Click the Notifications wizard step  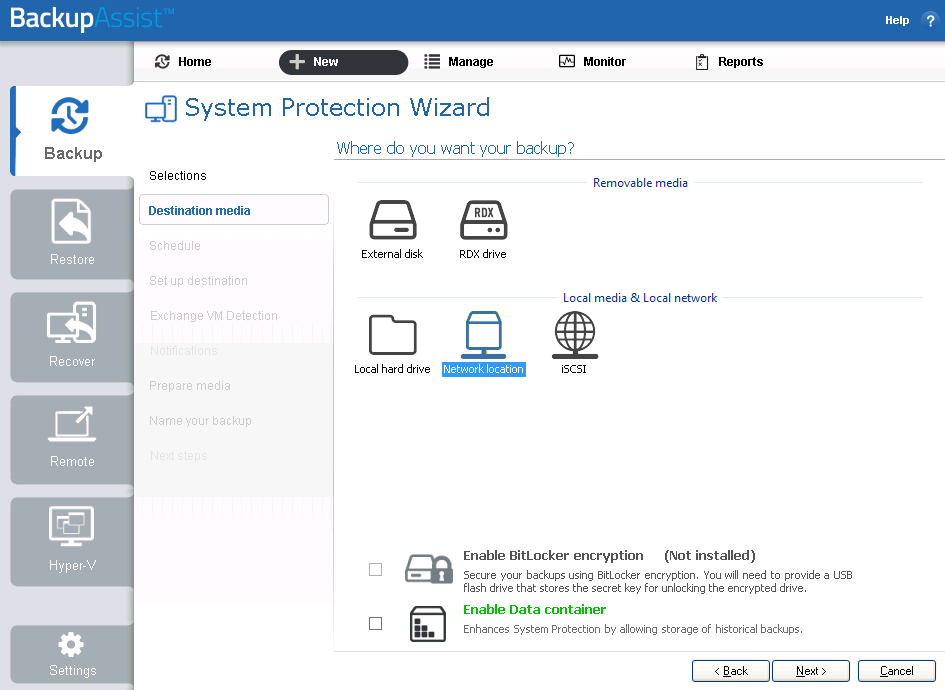tap(183, 351)
